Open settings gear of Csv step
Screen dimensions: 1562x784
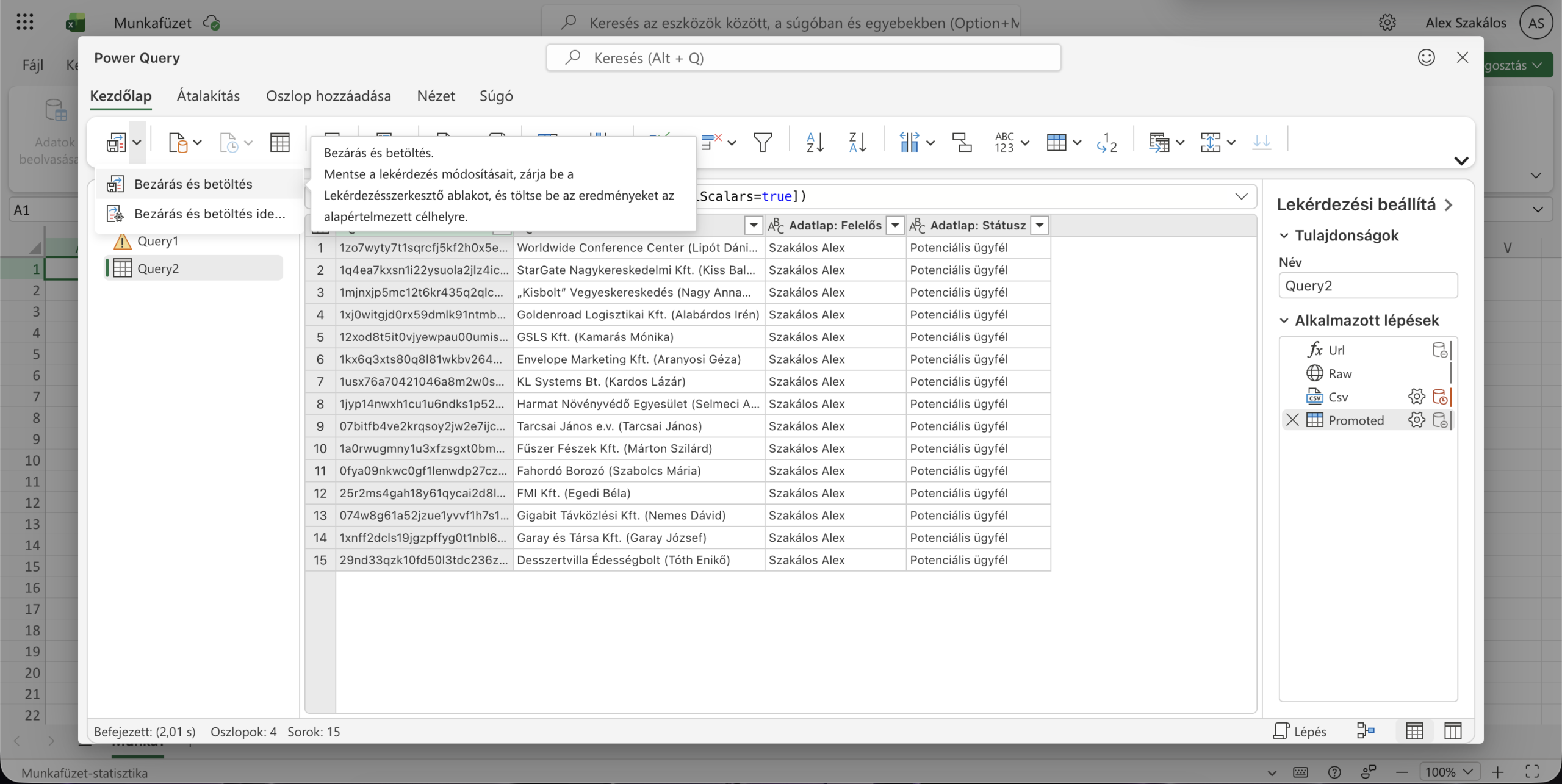tap(1416, 397)
